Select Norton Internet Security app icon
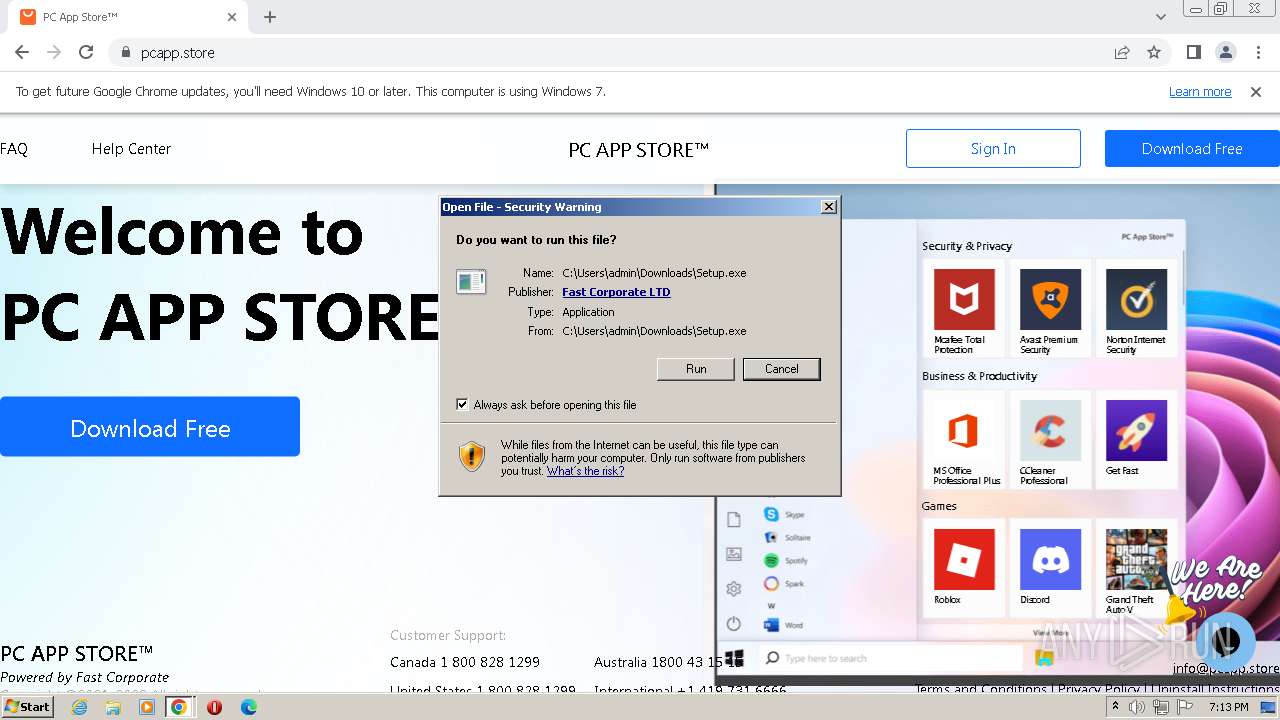 1136,299
